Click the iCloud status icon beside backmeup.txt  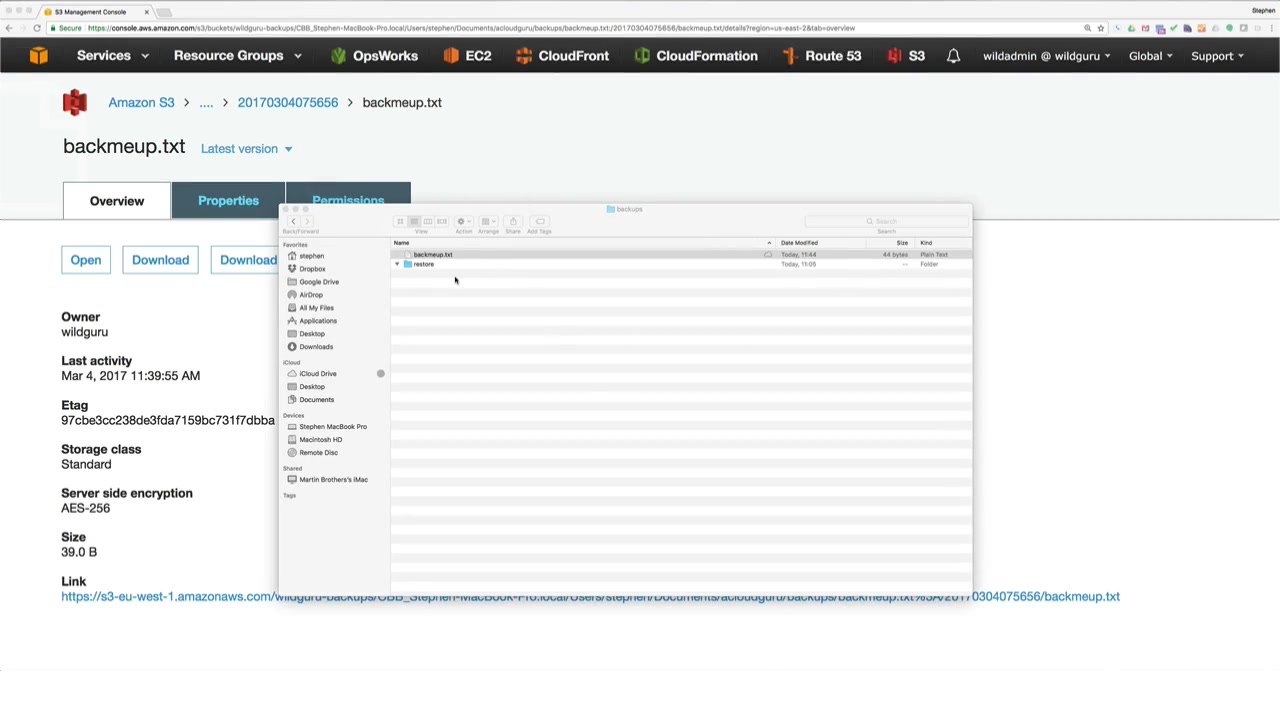pyautogui.click(x=768, y=255)
